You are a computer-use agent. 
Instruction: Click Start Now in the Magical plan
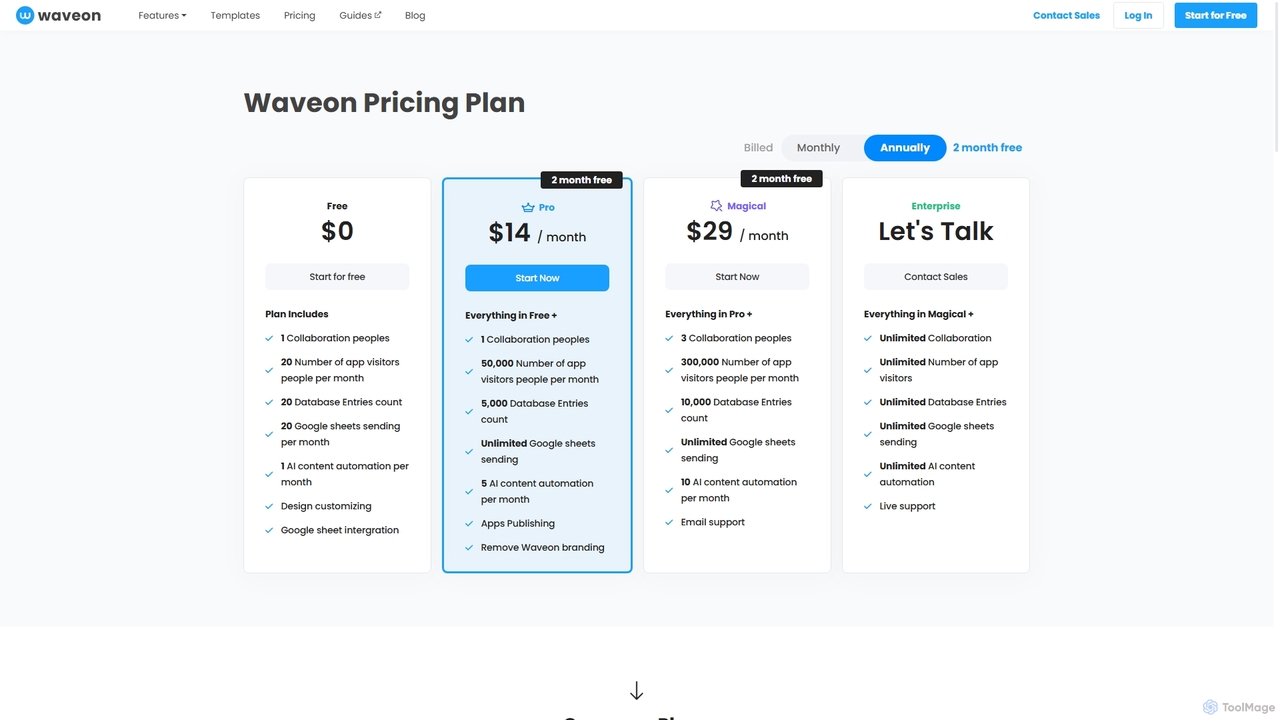click(x=737, y=277)
